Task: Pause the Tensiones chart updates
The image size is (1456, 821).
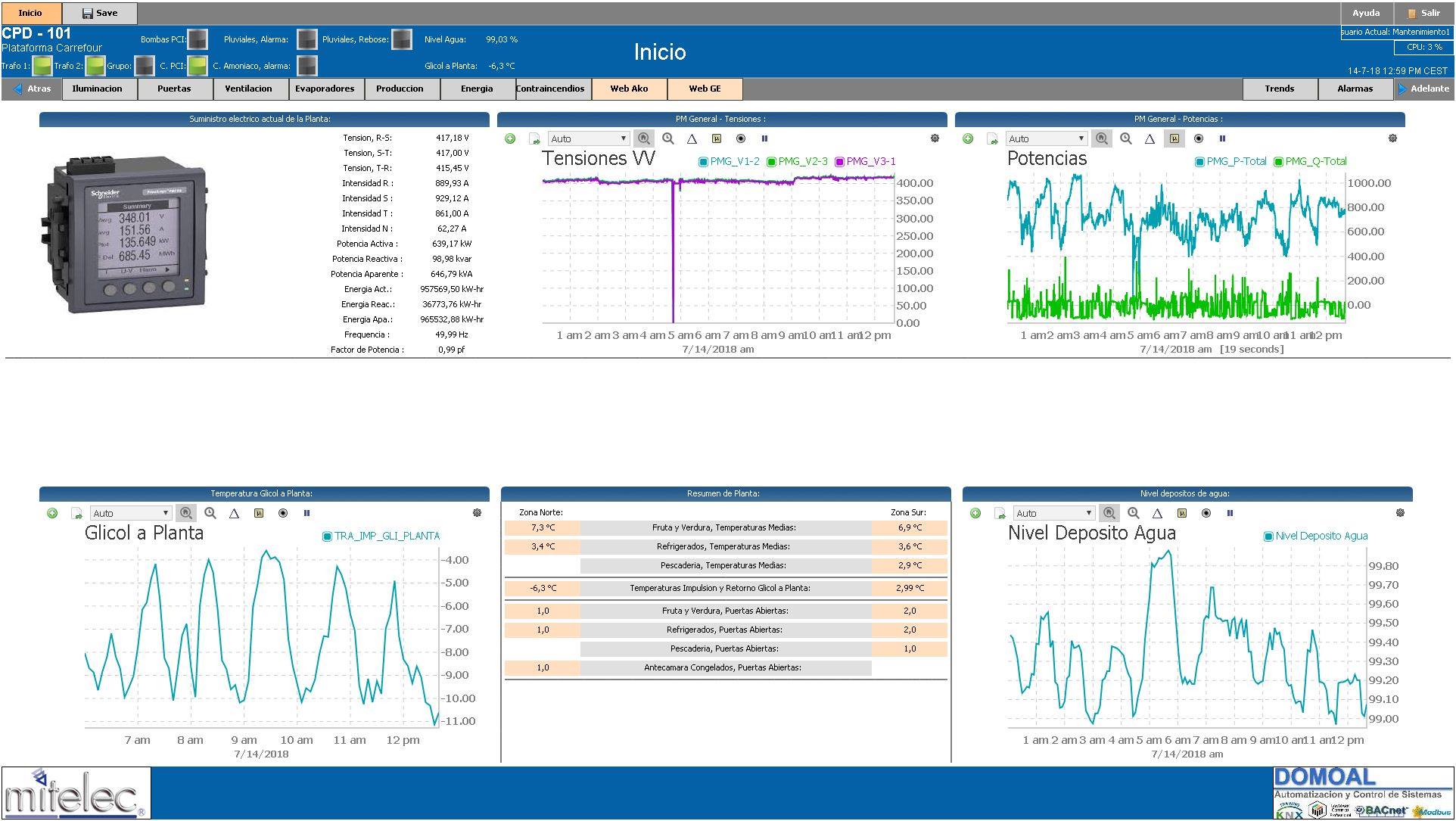Action: pyautogui.click(x=764, y=138)
